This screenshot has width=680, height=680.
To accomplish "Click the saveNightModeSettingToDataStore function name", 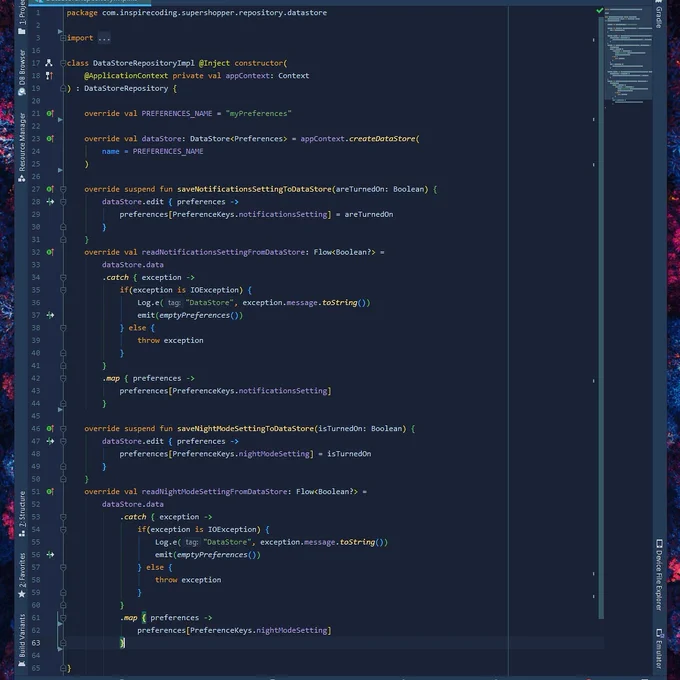I will click(x=245, y=428).
